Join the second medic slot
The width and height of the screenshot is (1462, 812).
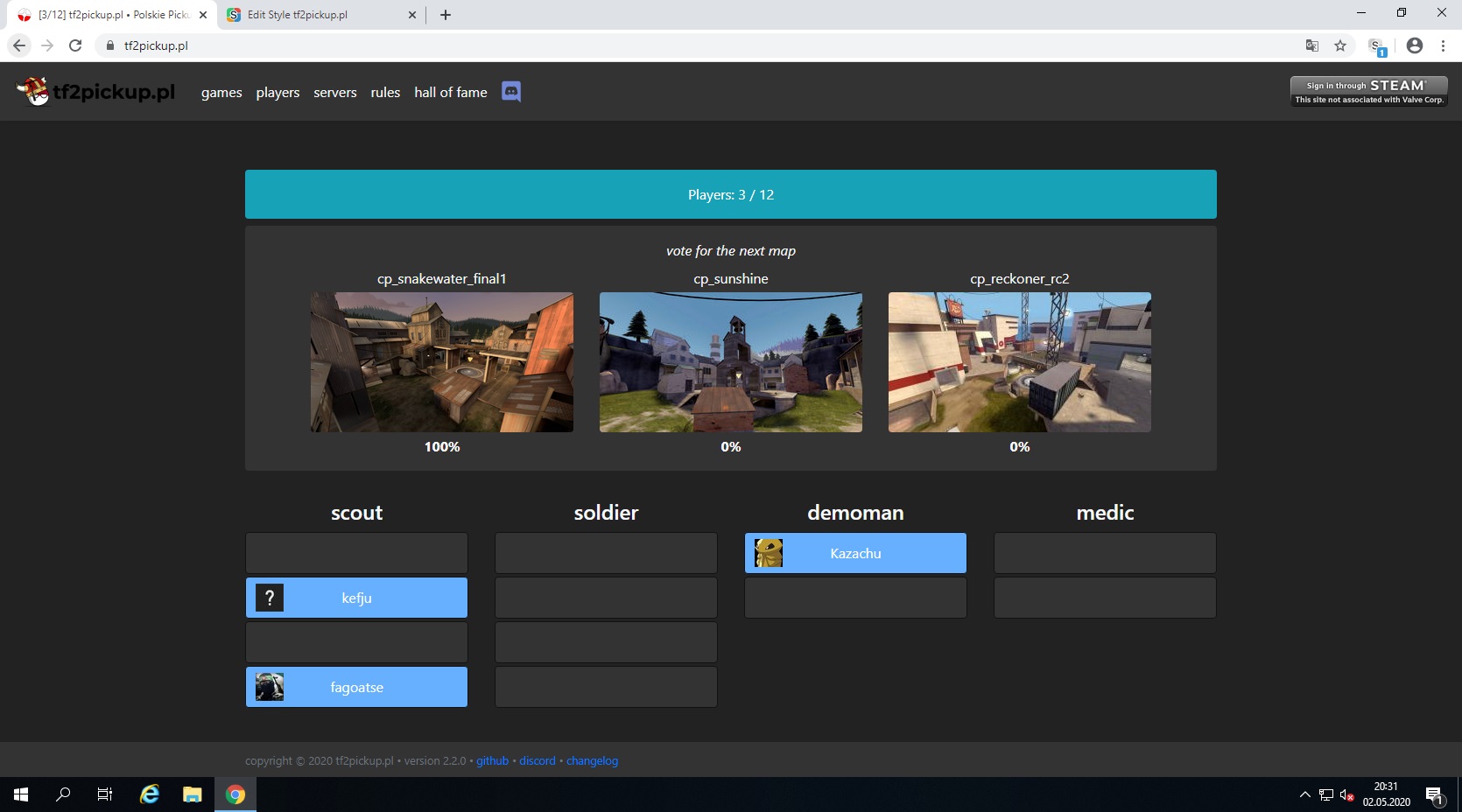(x=1105, y=598)
